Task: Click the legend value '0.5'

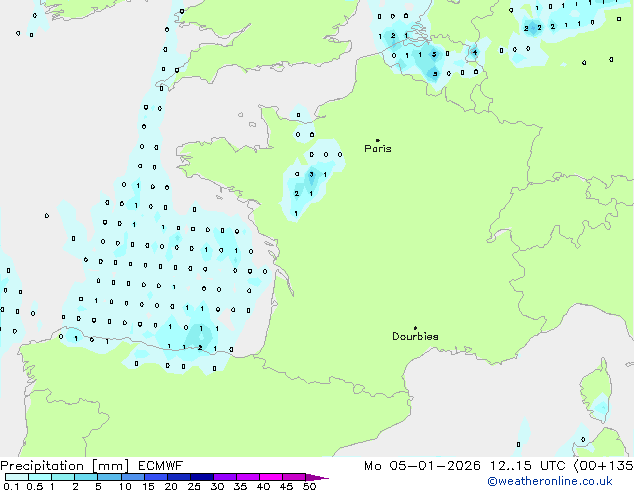Action: [x=34, y=486]
